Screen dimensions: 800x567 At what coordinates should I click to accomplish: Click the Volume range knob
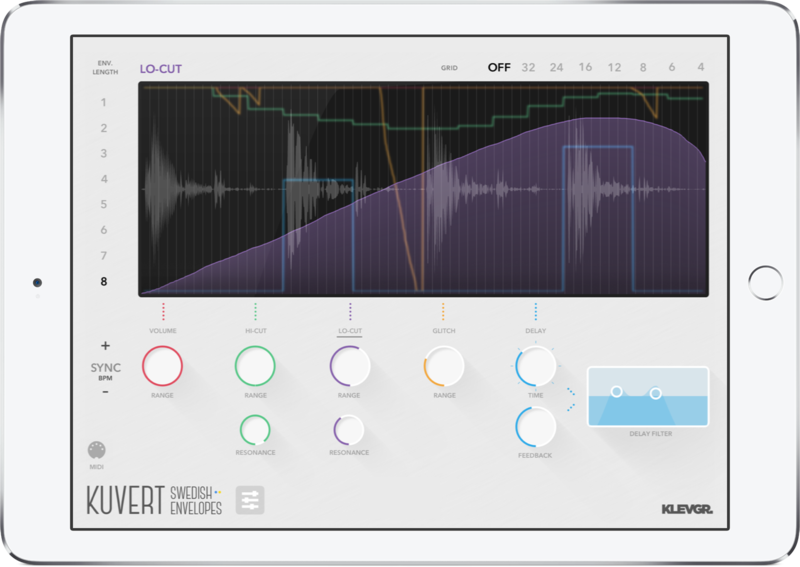[x=162, y=366]
